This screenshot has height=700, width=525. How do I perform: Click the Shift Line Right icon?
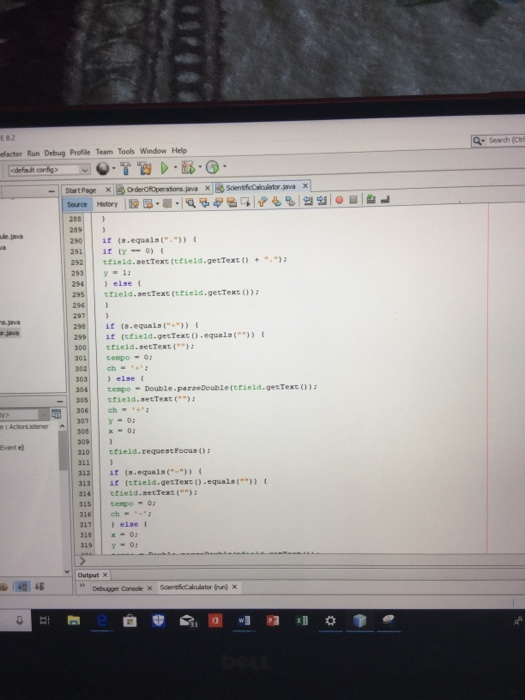[322, 200]
